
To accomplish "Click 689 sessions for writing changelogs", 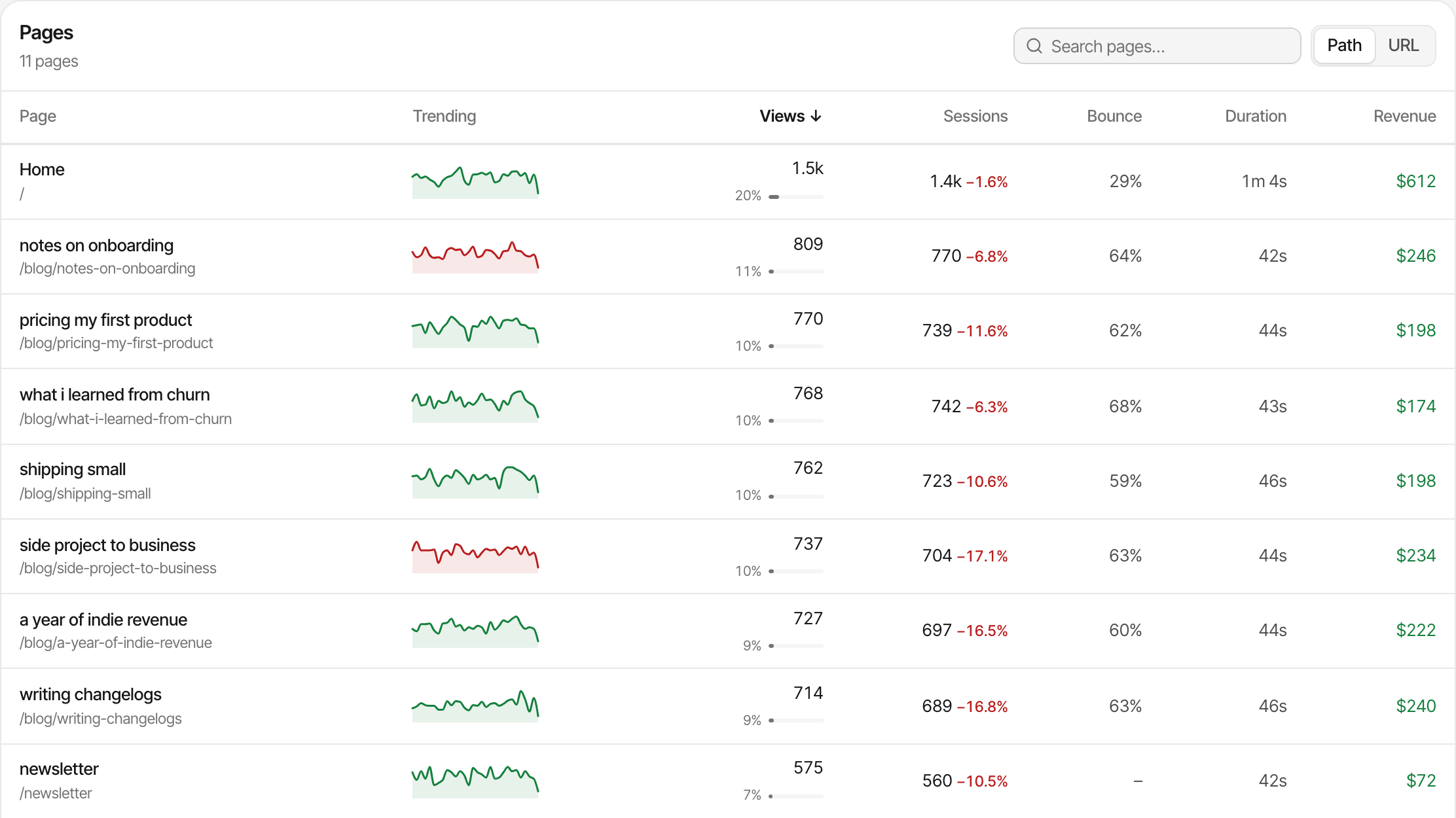I will 937,706.
